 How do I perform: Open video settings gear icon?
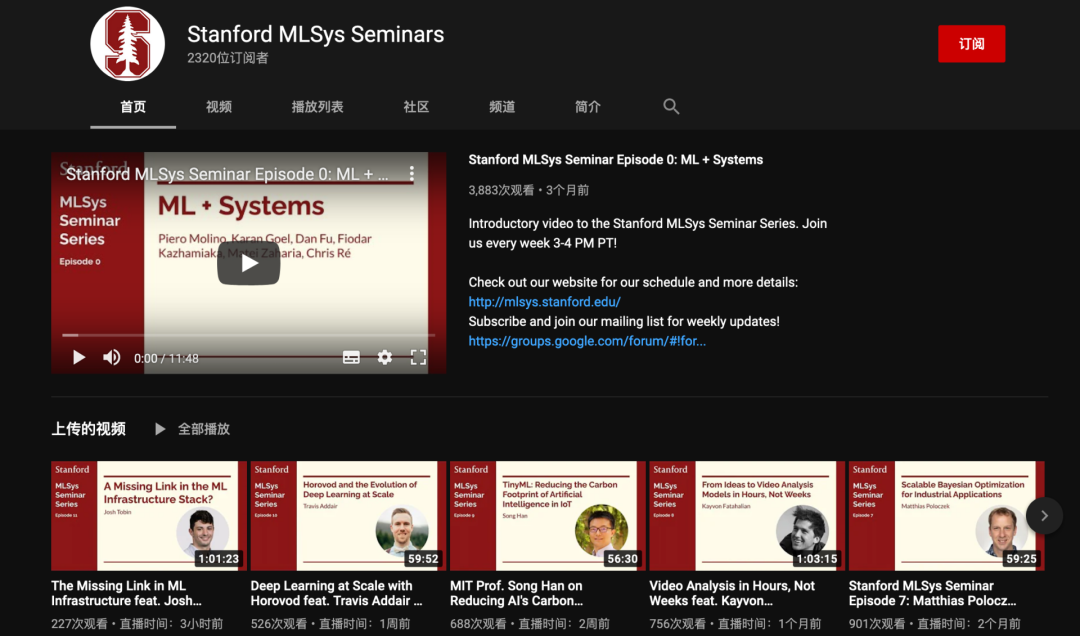(x=384, y=357)
